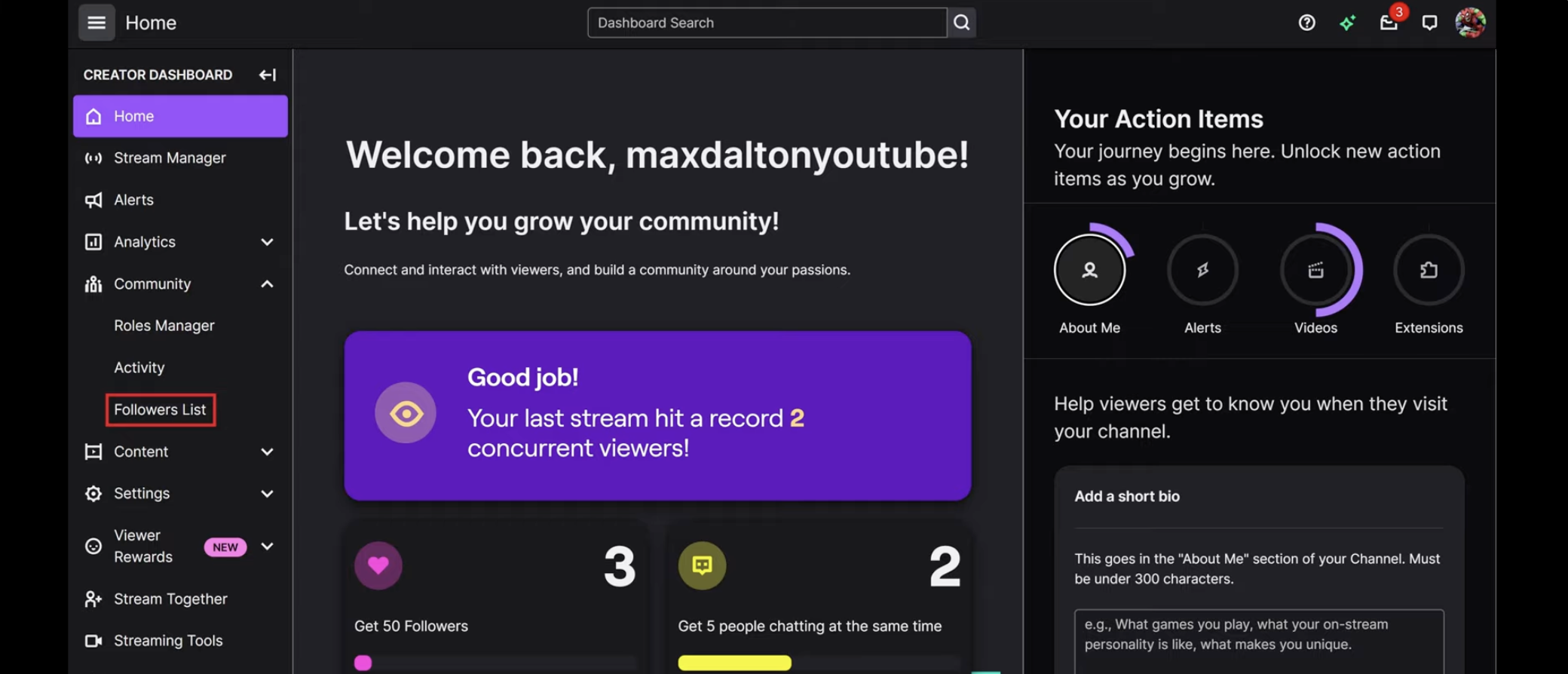Viewport: 1568px width, 674px height.
Task: Open the hamburger navigation menu
Action: point(96,23)
